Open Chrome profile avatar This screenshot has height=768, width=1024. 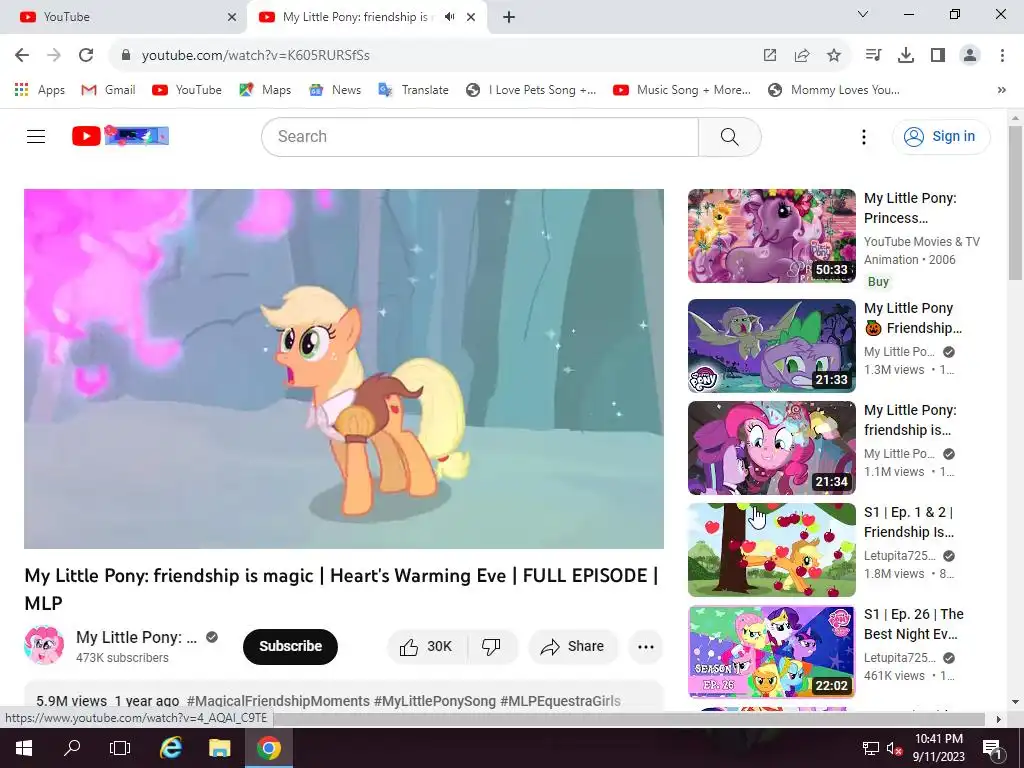tap(970, 56)
